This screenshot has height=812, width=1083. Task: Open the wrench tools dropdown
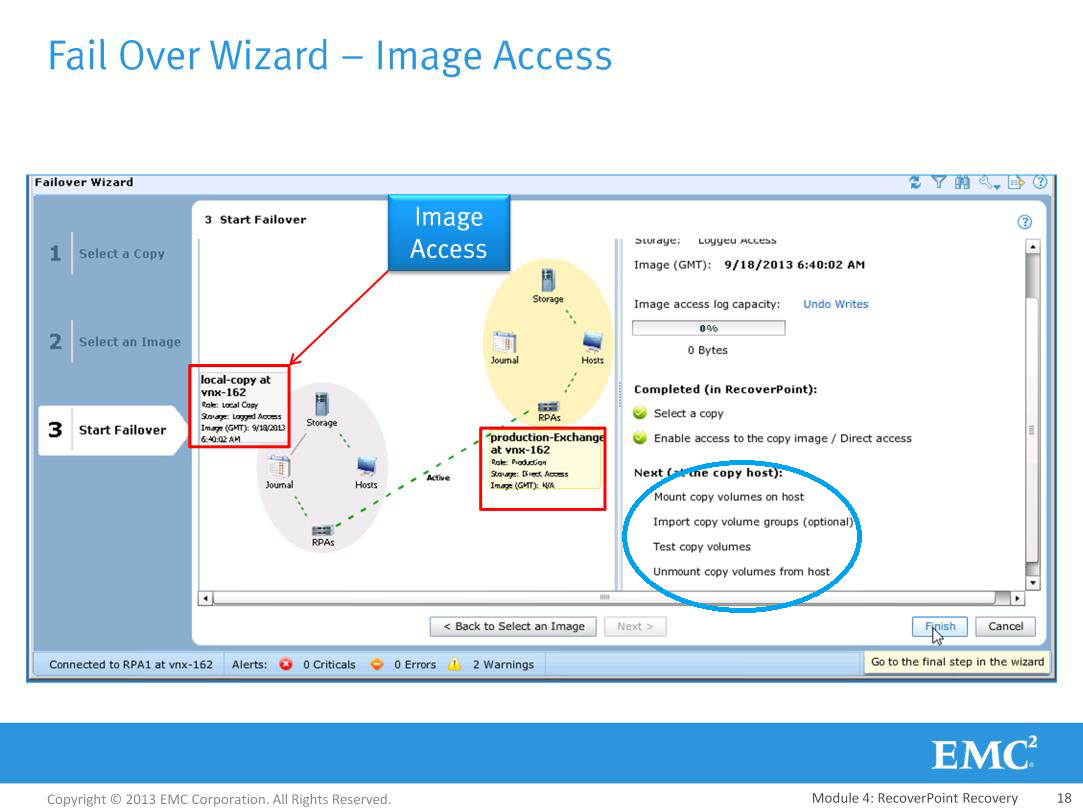[x=989, y=183]
